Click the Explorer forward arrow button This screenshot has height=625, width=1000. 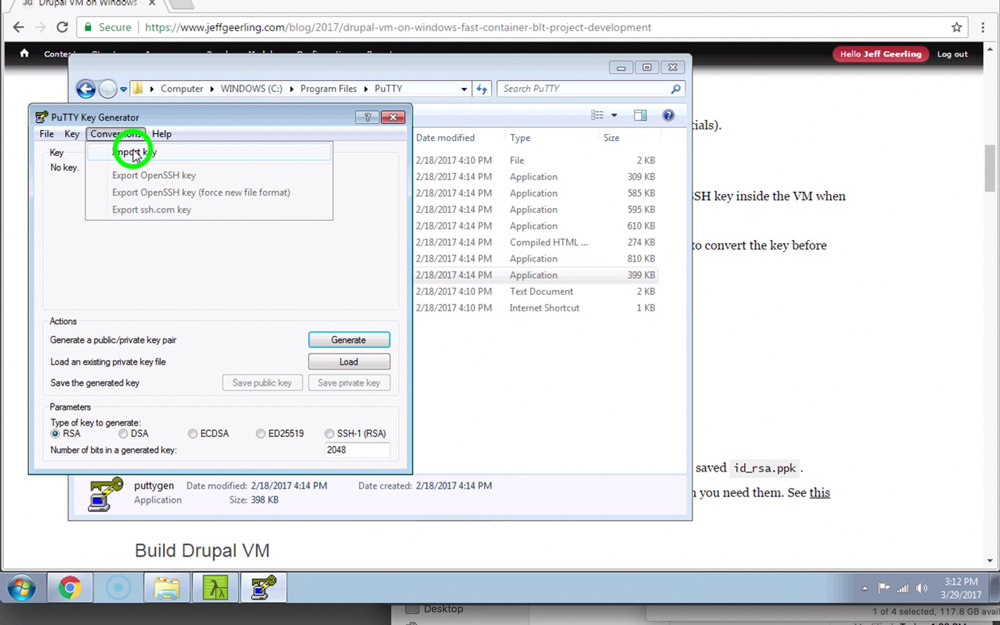(107, 89)
